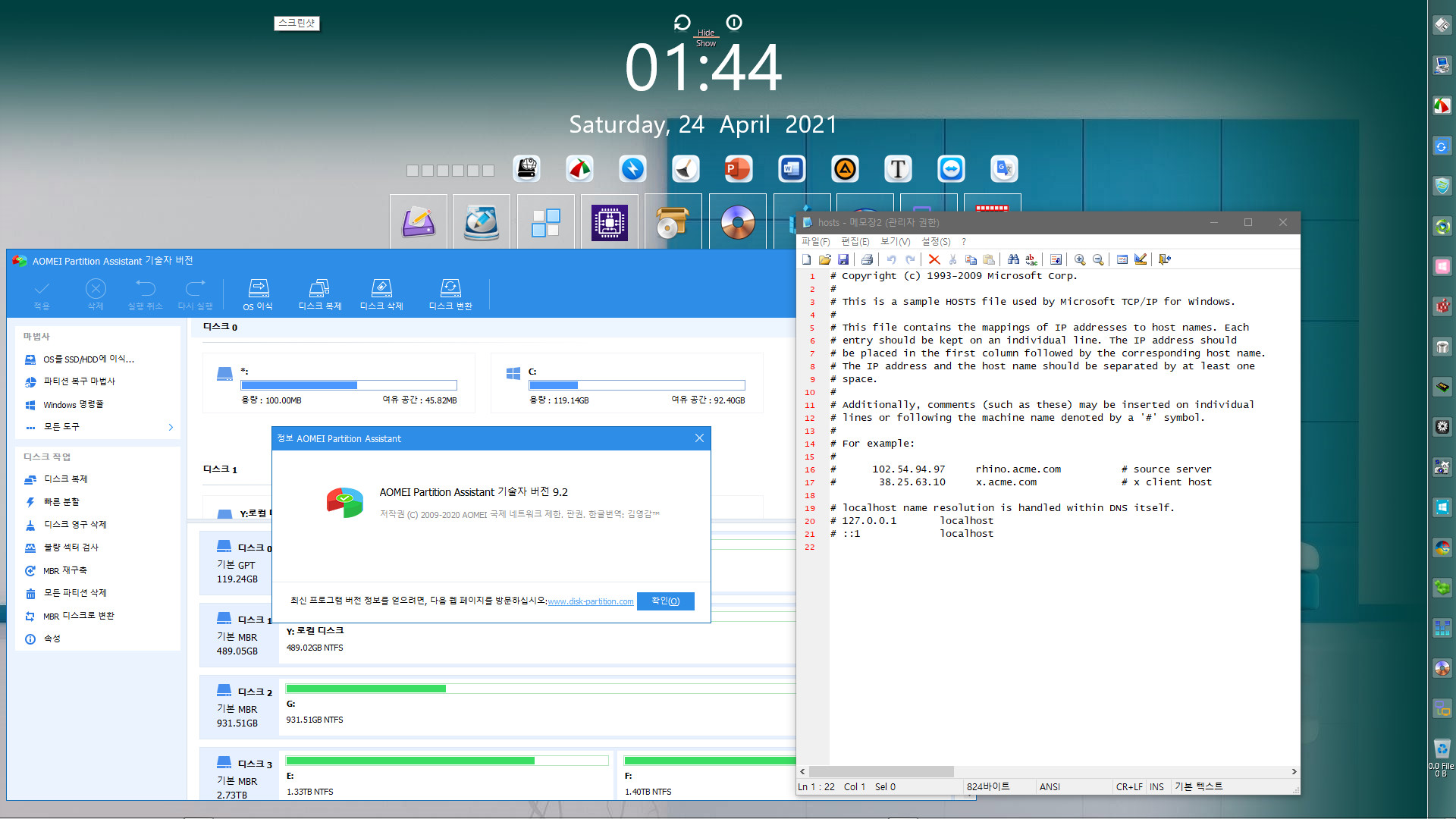The width and height of the screenshot is (1456, 819).
Task: Click the copy icon in Notepad2 toolbar
Action: click(971, 259)
